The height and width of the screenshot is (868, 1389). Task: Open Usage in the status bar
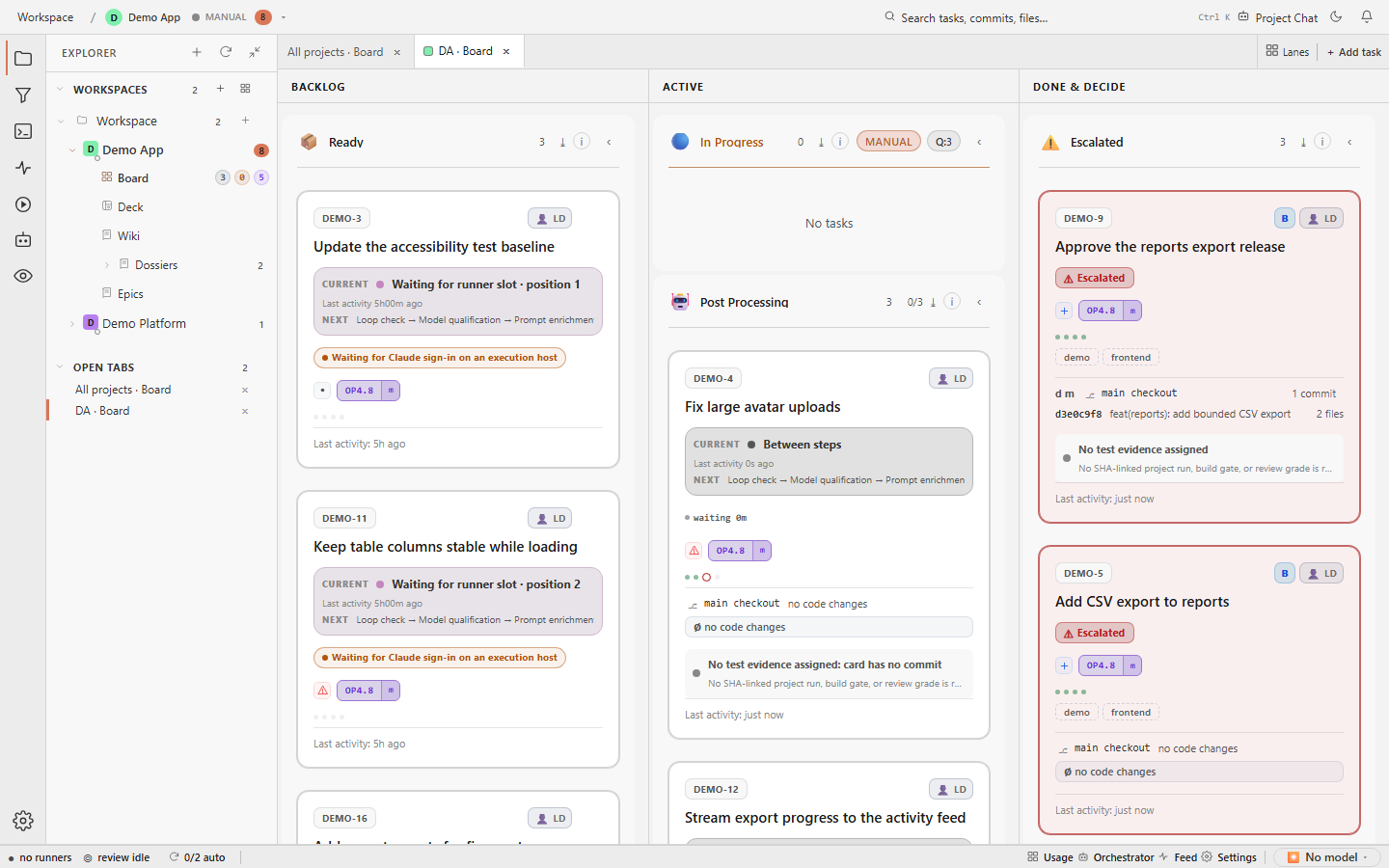tap(1050, 857)
